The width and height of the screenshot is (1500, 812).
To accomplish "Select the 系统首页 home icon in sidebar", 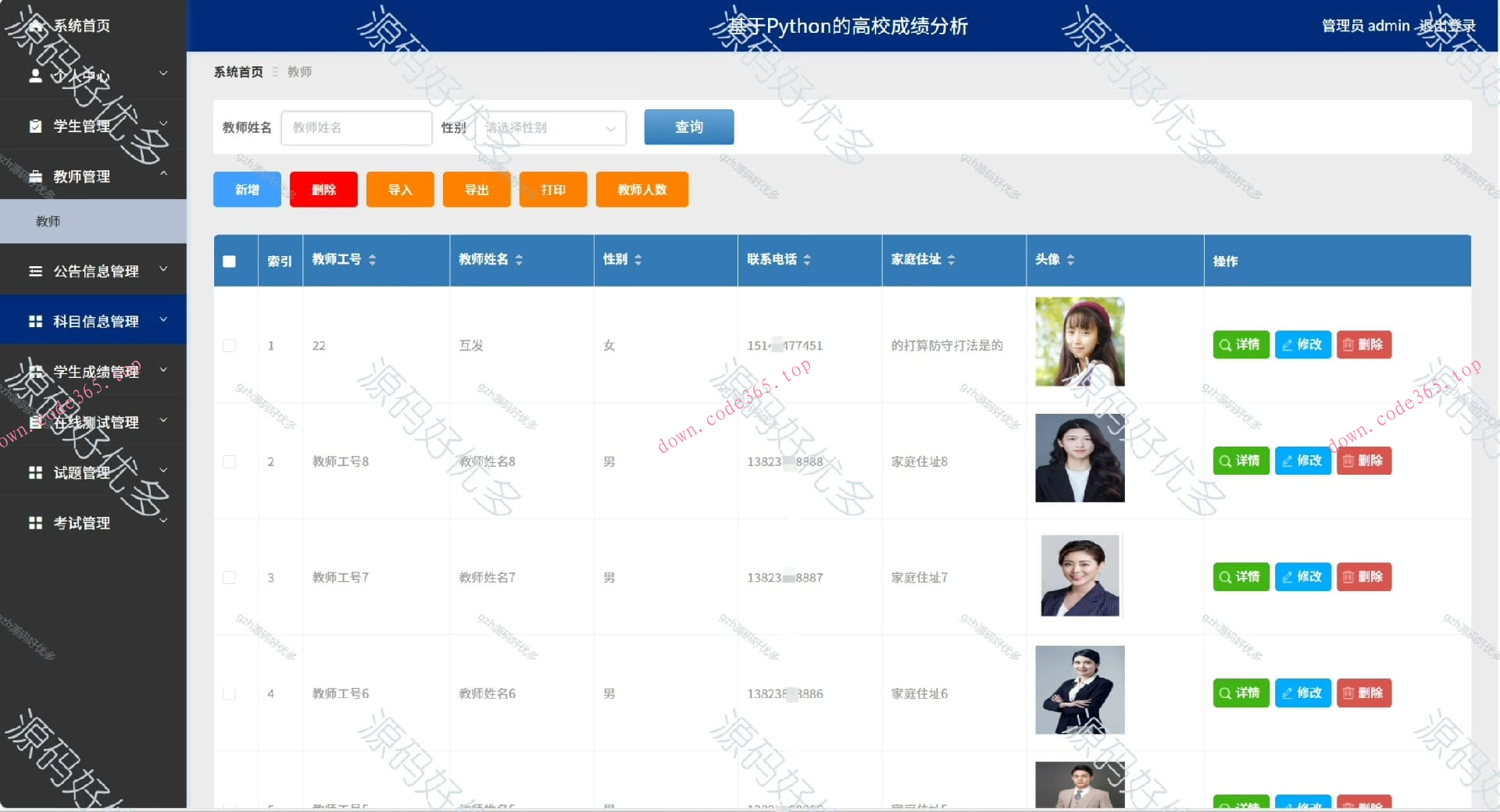I will [35, 26].
